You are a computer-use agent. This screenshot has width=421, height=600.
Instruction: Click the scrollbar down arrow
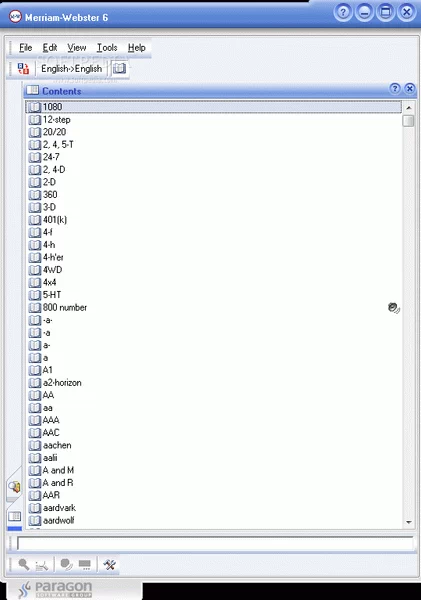[409, 522]
